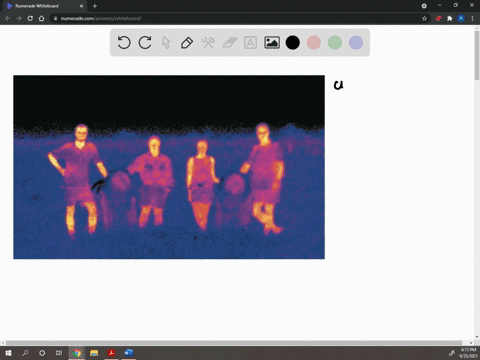Screen dimensions: 480x360
Task: Select the eraser tool
Action: [230, 43]
